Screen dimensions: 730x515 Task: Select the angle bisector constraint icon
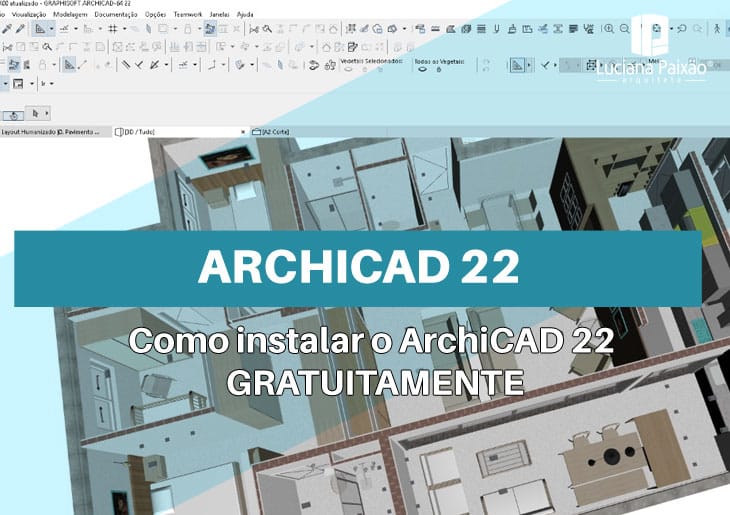154,65
